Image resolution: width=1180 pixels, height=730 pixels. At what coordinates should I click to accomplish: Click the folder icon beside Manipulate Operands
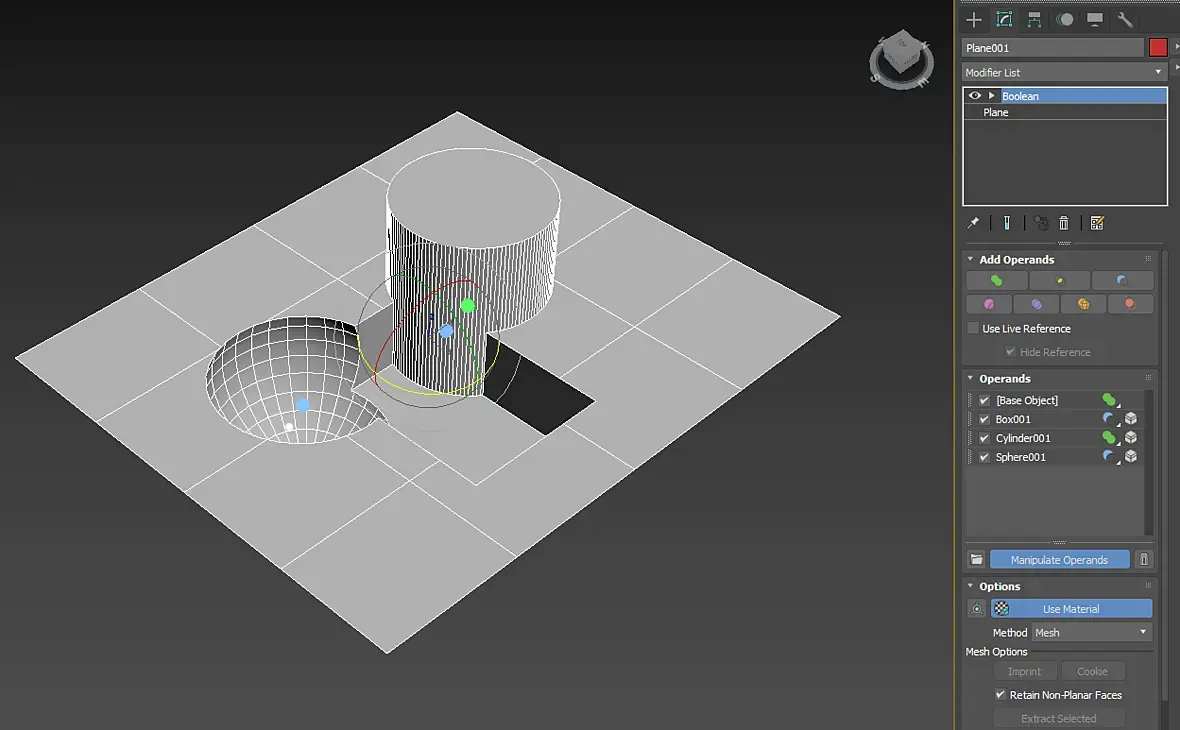976,559
